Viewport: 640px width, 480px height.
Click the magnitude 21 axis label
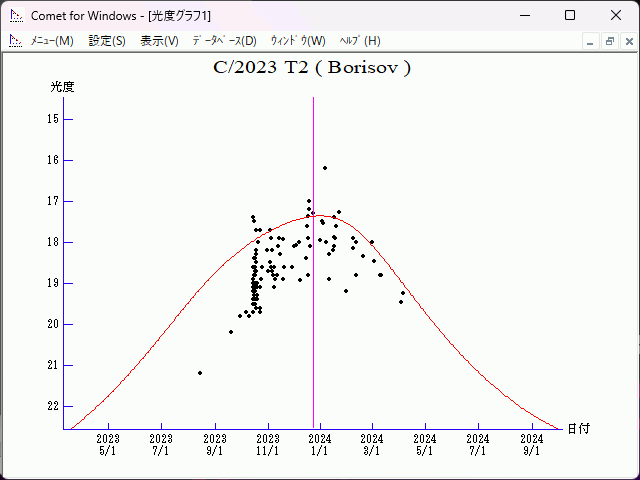point(53,365)
